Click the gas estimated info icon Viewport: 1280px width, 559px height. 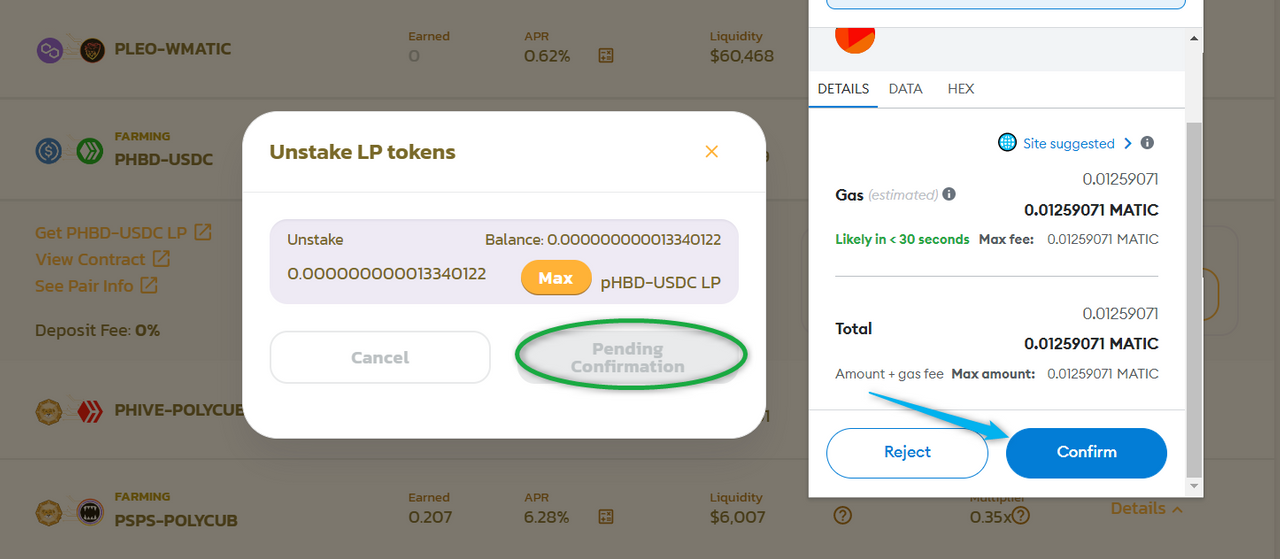[949, 194]
